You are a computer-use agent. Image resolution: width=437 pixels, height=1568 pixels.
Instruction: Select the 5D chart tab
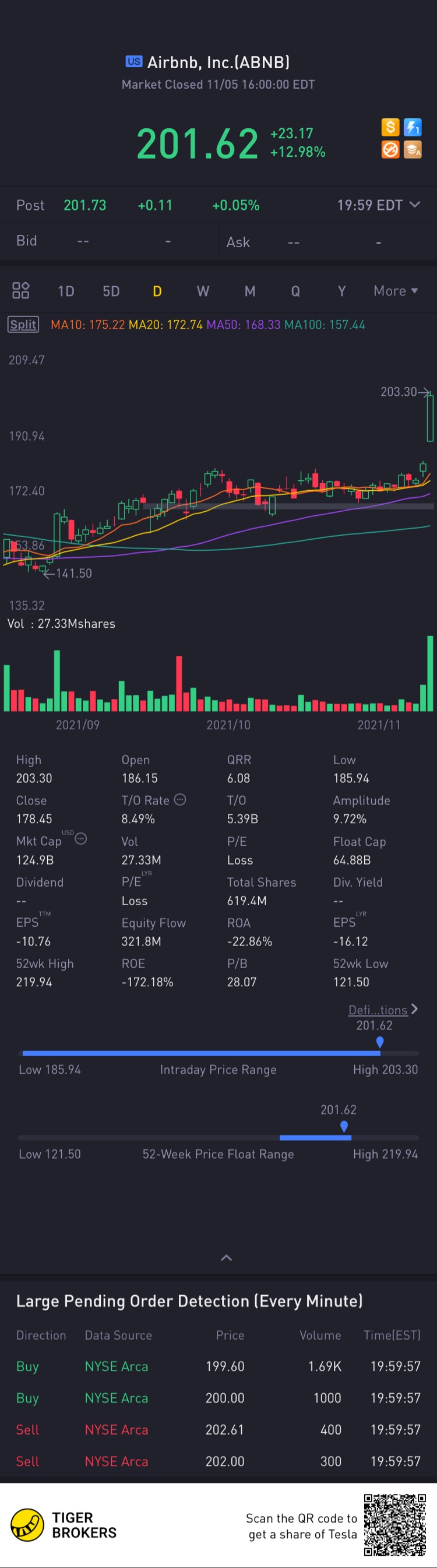(x=111, y=291)
